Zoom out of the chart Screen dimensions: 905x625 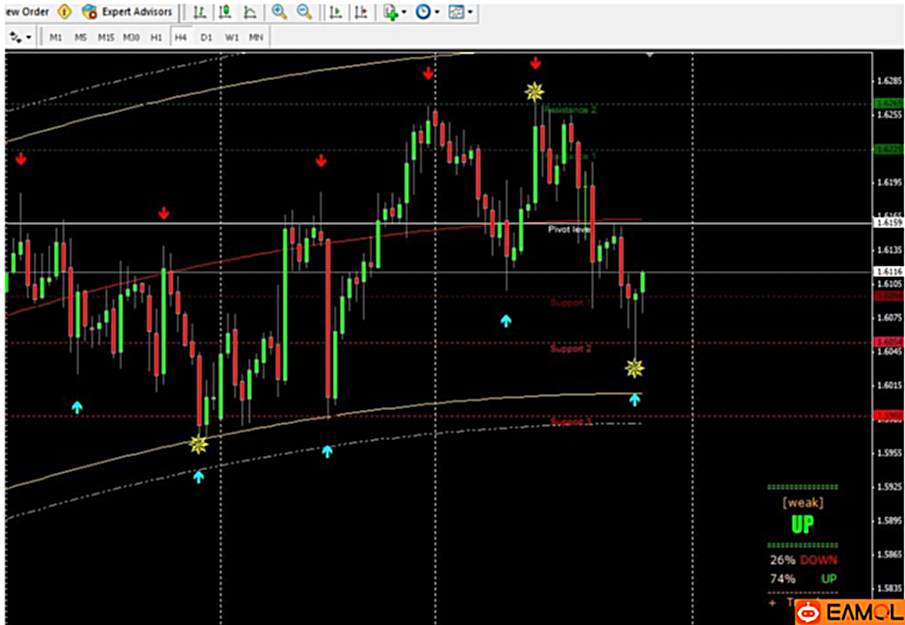[303, 12]
